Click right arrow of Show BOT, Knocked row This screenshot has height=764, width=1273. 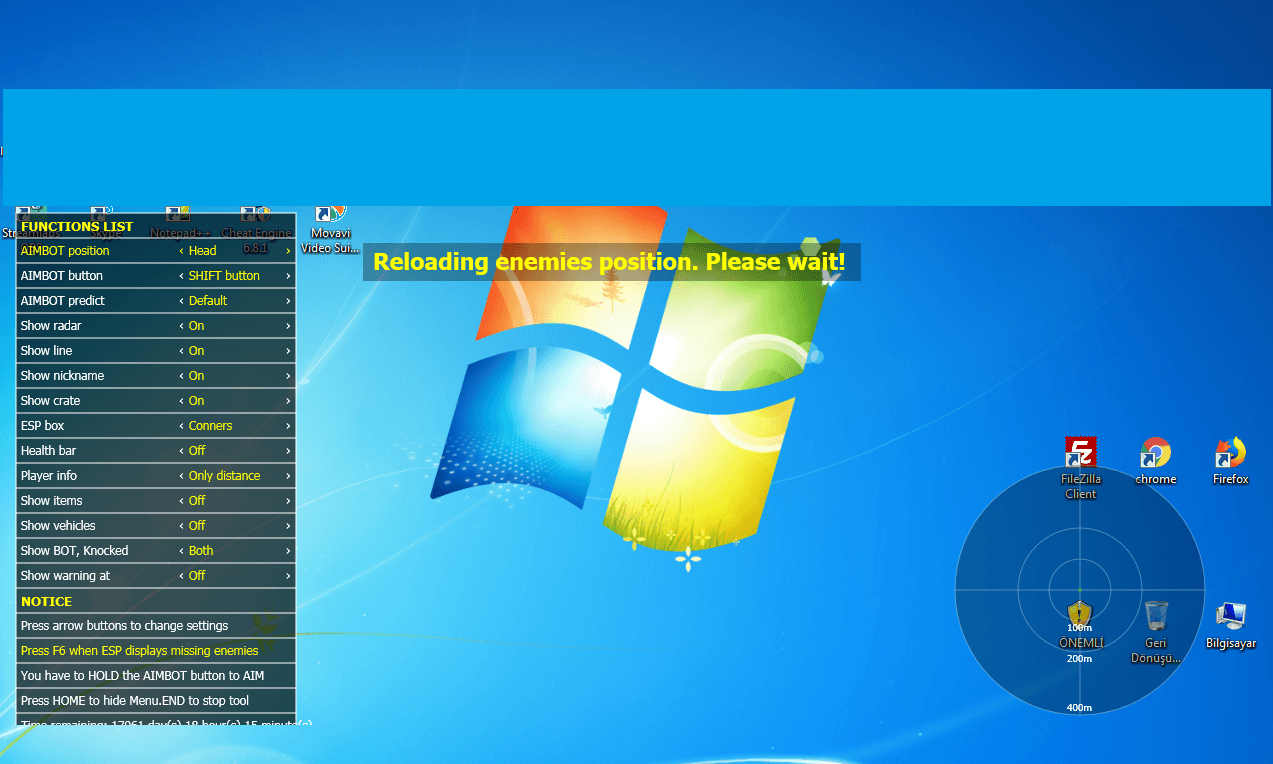288,551
